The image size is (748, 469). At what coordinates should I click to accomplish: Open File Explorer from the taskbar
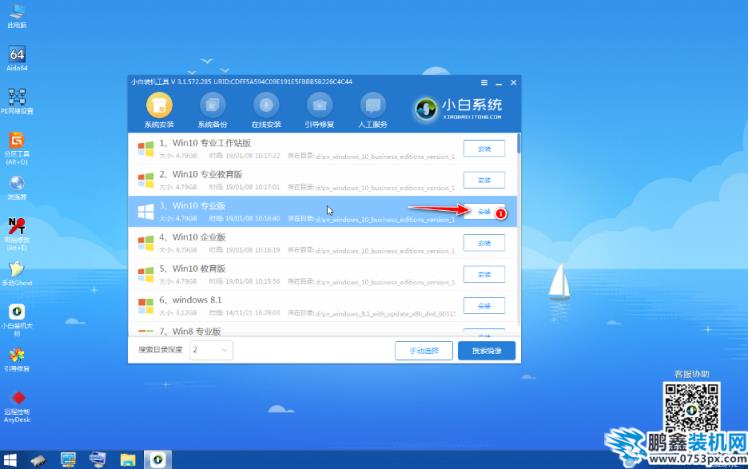click(128, 460)
